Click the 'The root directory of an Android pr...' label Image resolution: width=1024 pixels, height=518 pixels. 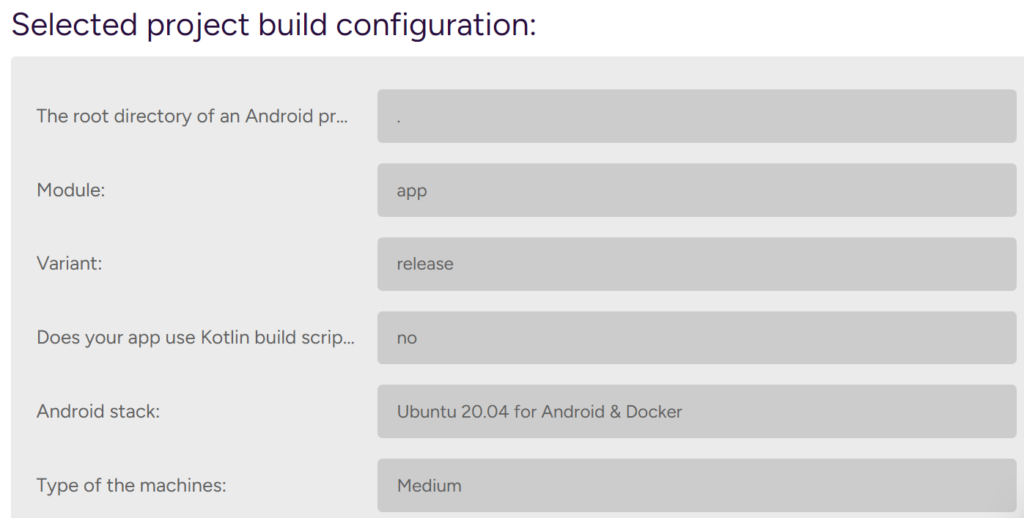click(x=192, y=116)
